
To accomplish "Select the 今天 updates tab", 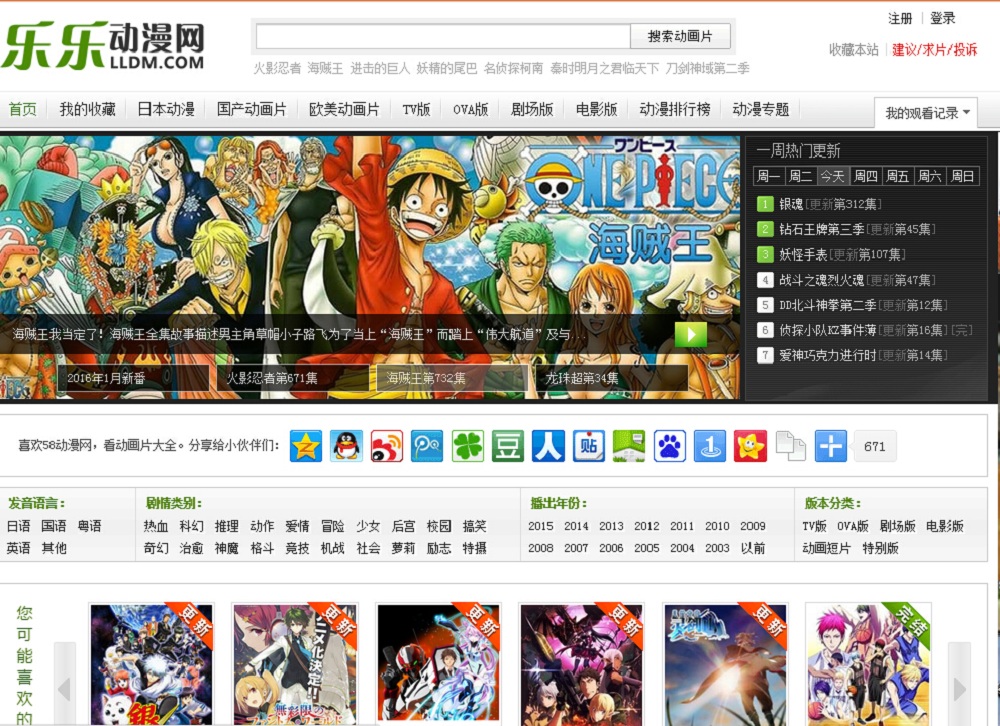I will point(833,176).
